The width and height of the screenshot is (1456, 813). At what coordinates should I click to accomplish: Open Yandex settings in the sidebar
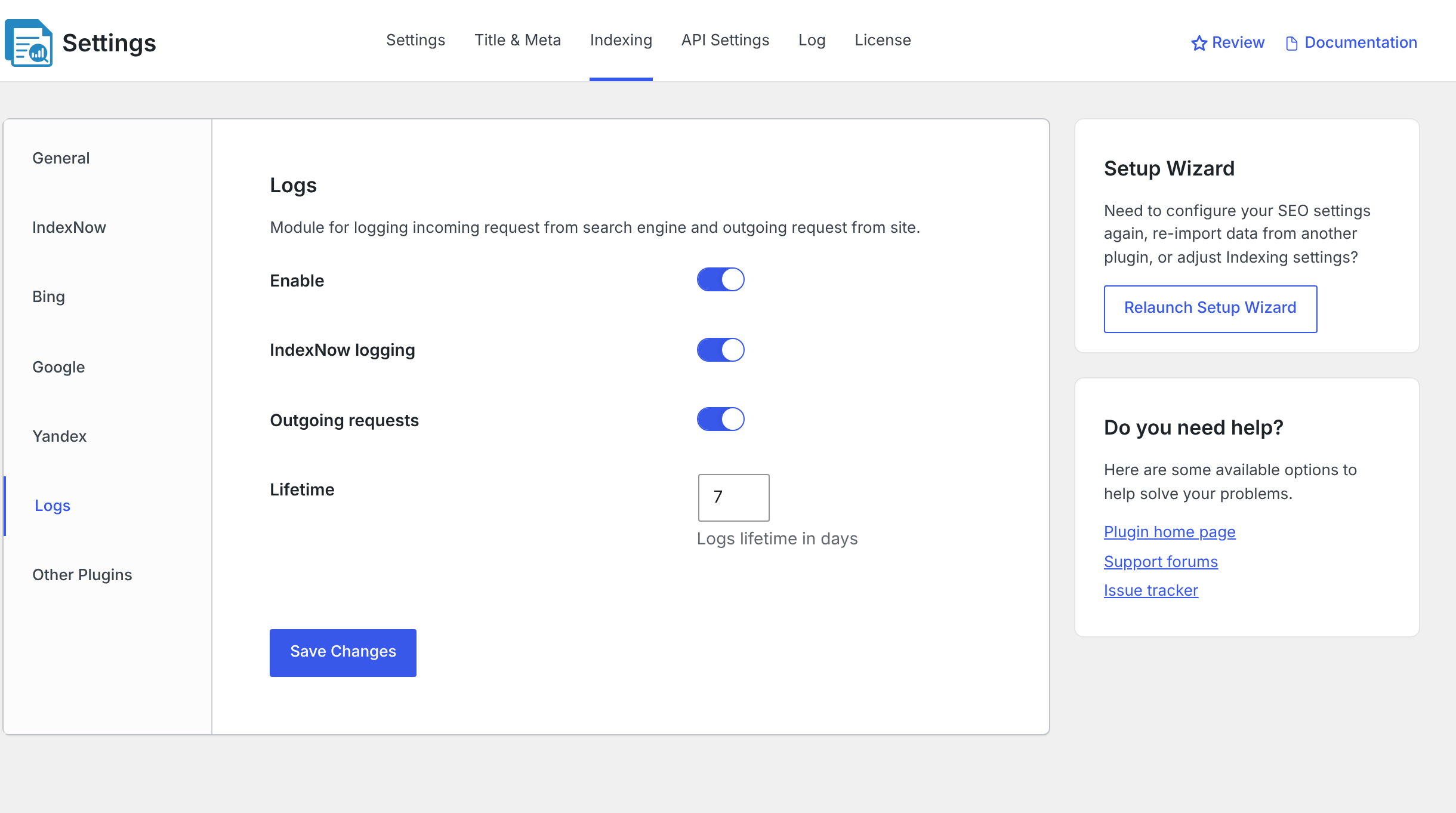pos(60,436)
